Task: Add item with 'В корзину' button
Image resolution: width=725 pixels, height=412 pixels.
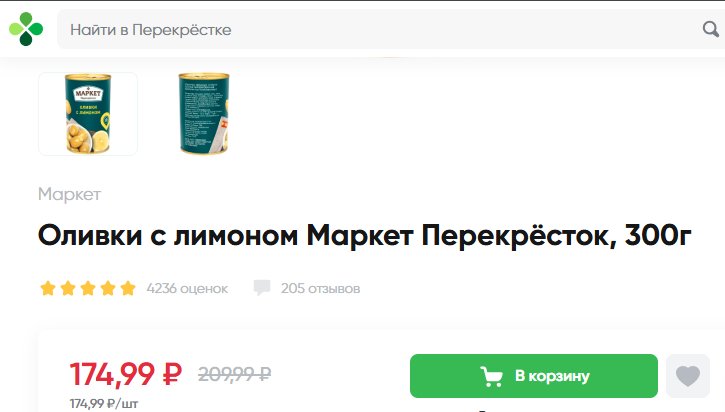Action: [x=534, y=376]
